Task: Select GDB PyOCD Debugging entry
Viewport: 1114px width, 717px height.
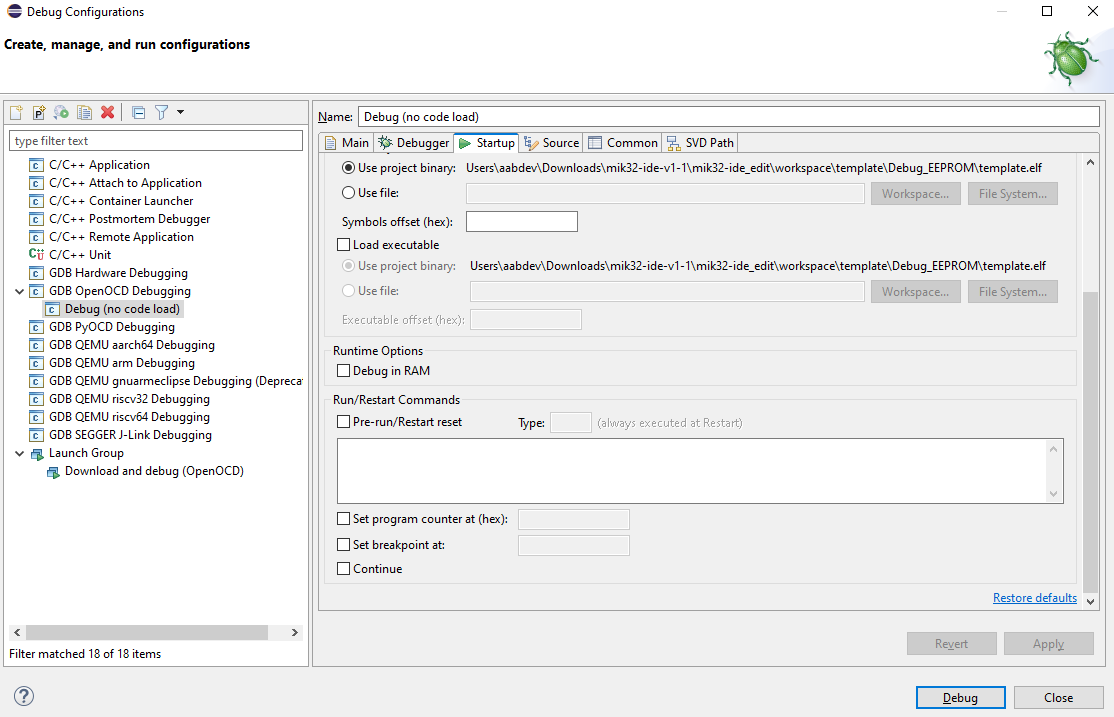Action: click(112, 327)
